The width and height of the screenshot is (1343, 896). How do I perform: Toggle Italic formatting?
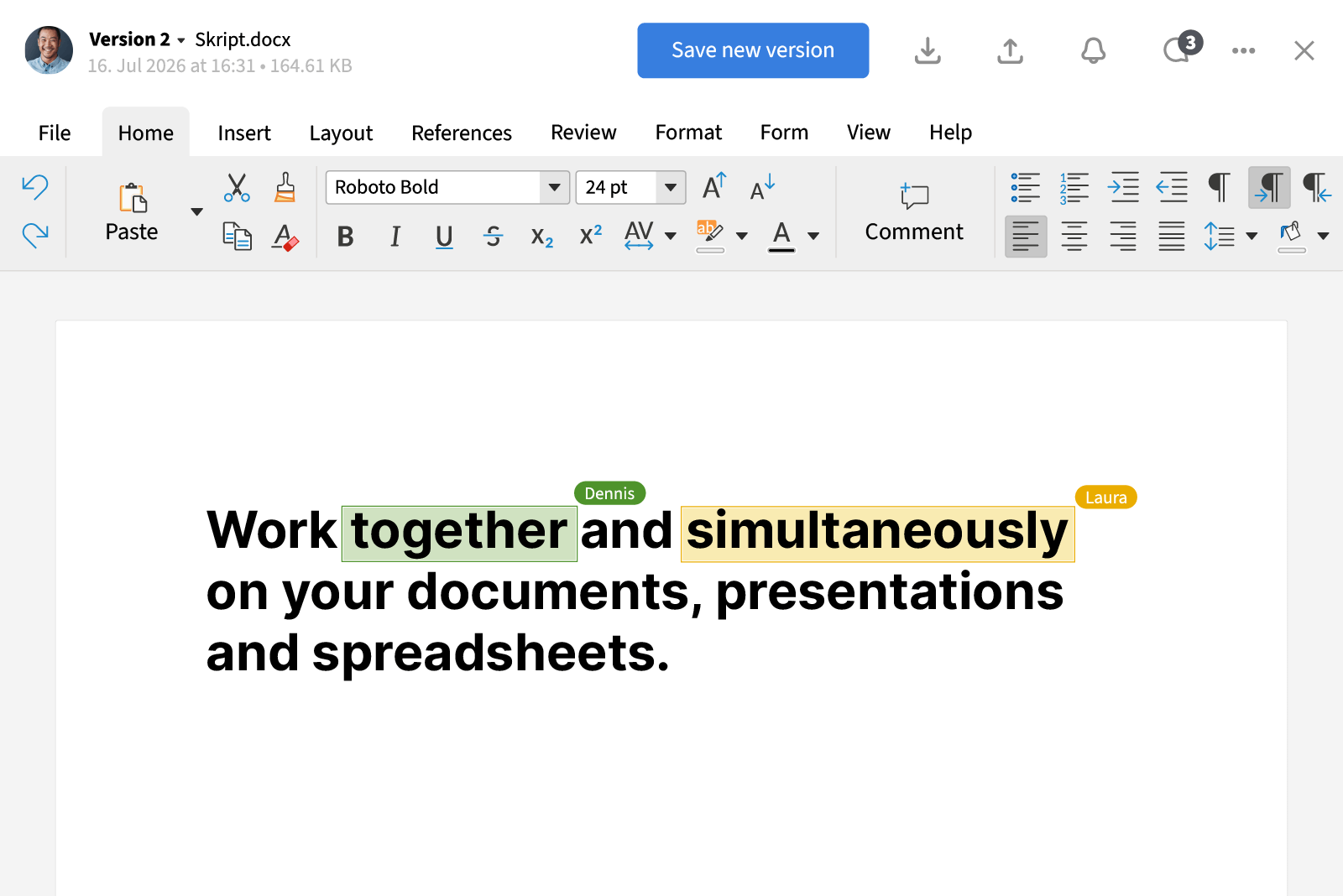click(395, 237)
